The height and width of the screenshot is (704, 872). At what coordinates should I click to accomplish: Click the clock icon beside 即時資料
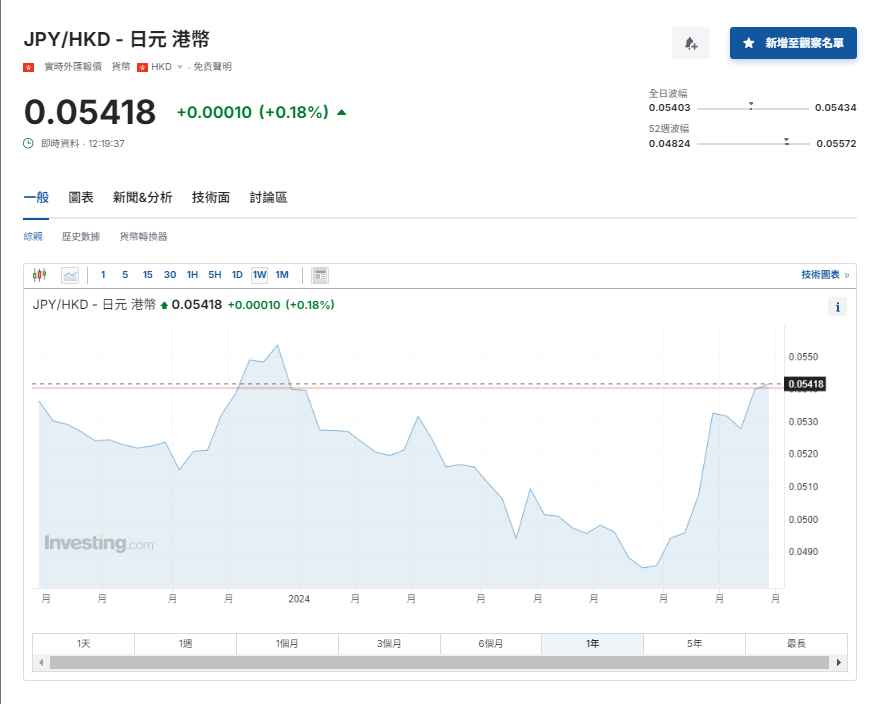pos(27,143)
